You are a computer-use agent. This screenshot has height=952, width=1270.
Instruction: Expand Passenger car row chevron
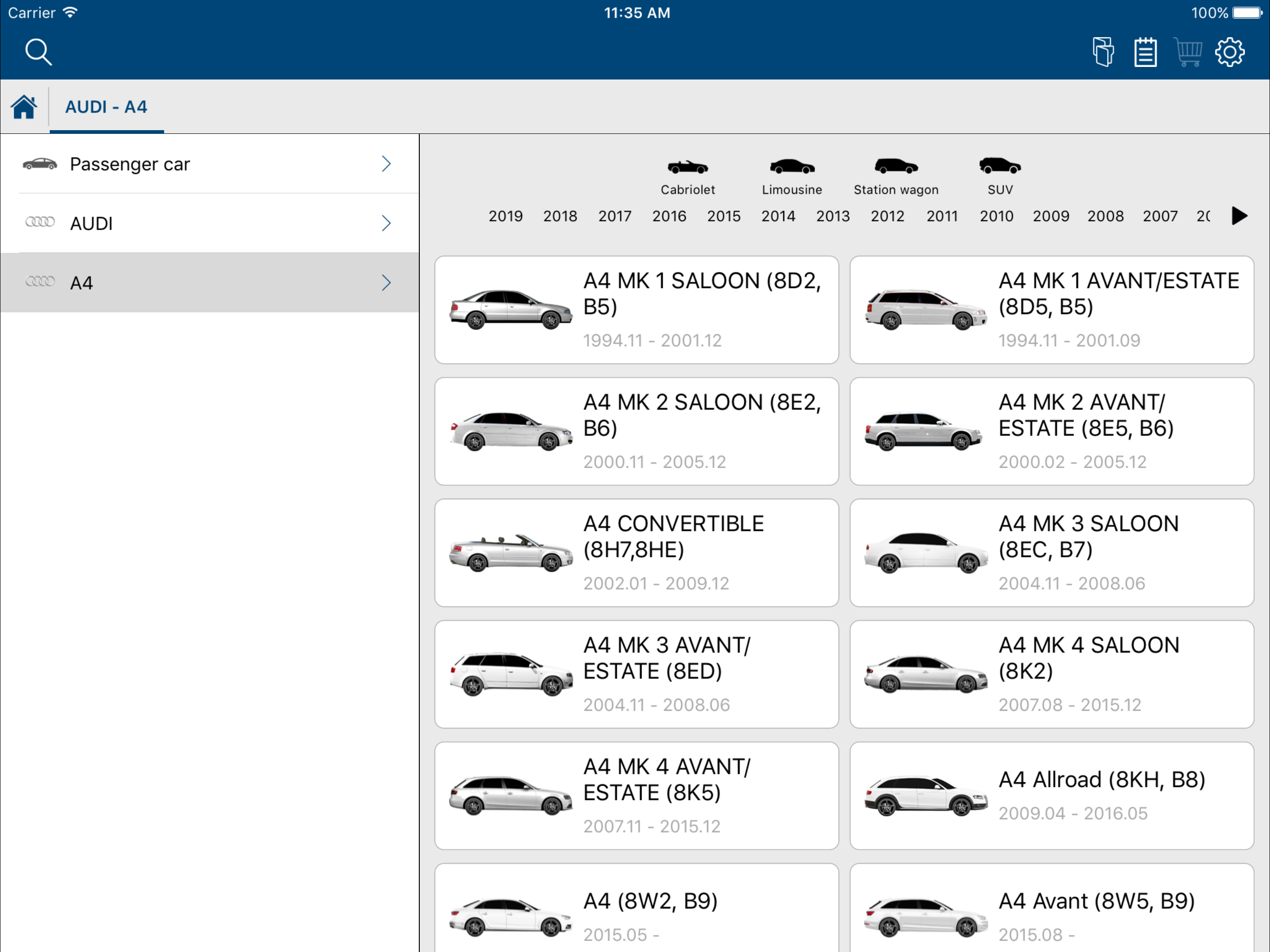click(386, 164)
